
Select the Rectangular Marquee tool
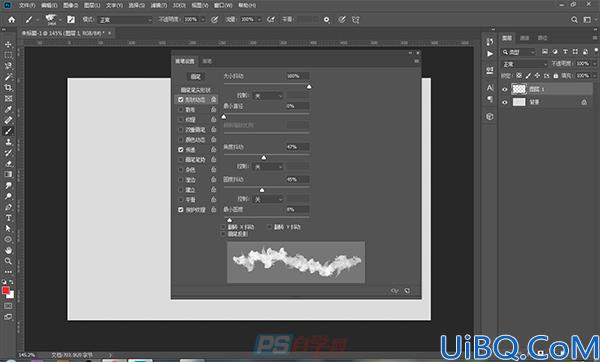pyautogui.click(x=8, y=55)
